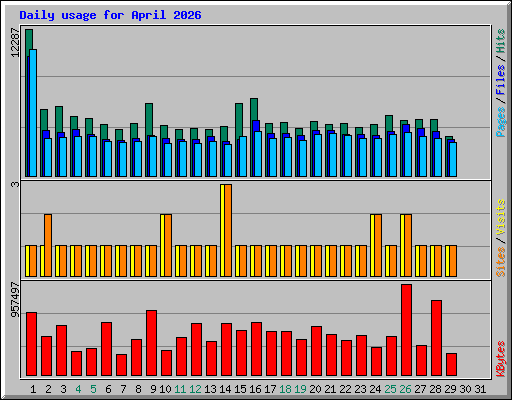The width and height of the screenshot is (512, 400).
Task: Click the 'KBytes' legend label
Action: point(500,359)
